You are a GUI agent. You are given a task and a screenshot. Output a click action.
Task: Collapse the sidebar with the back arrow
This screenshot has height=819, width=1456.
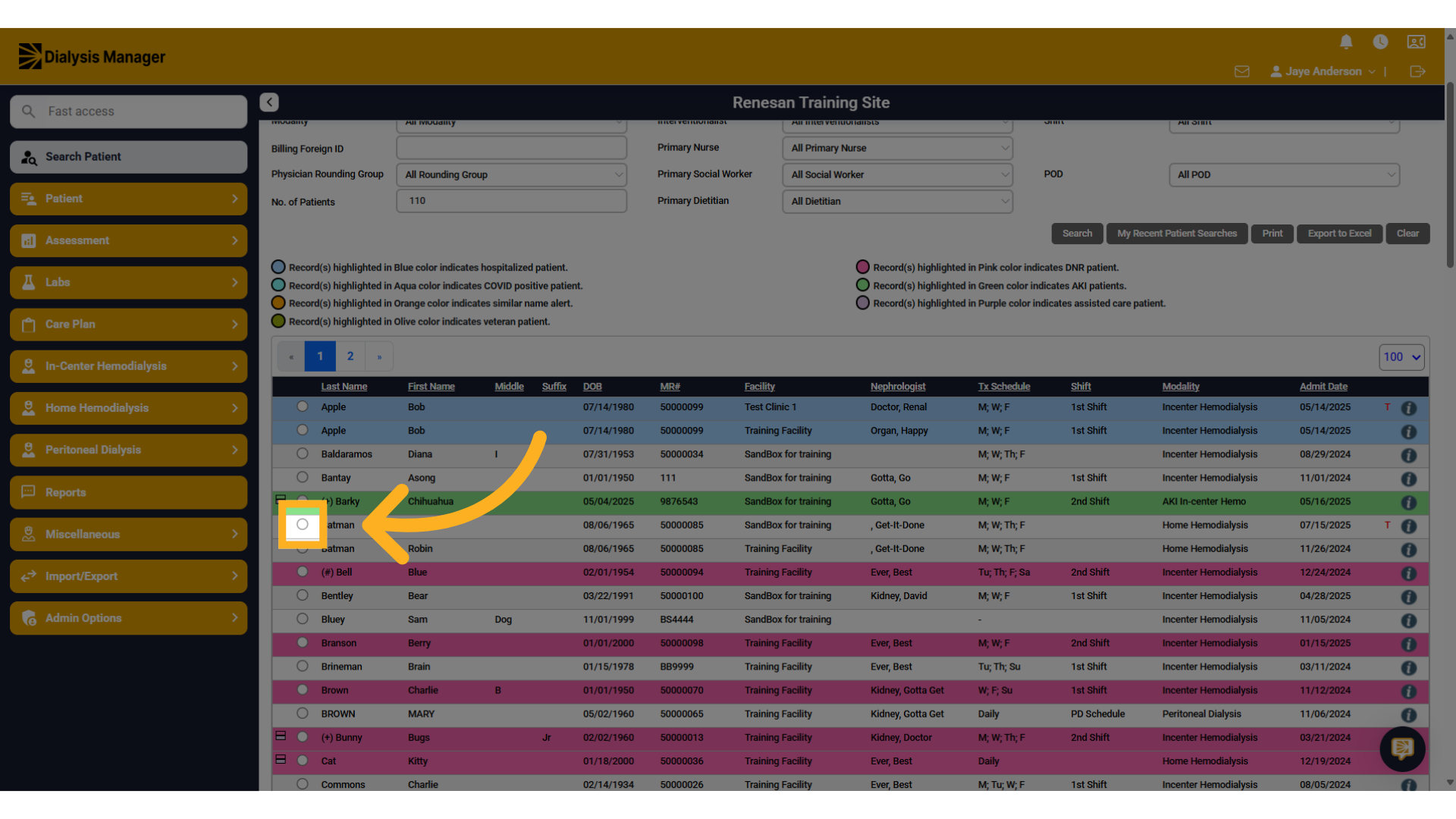coord(269,102)
